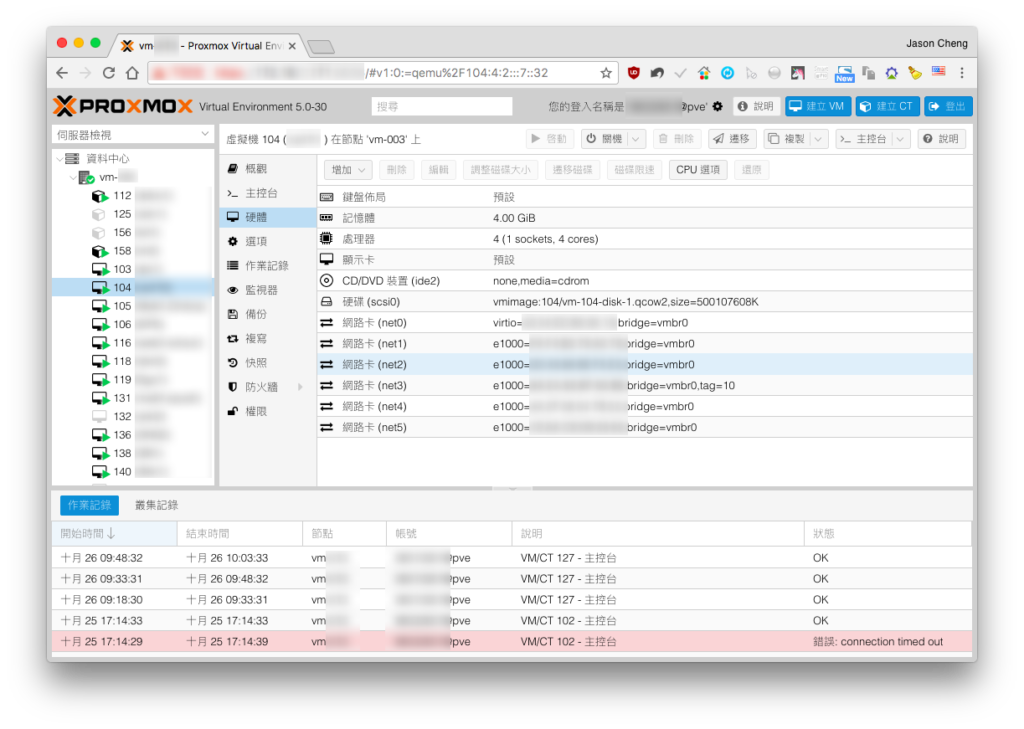Click the 遷移 migrate button
This screenshot has width=1024, height=729.
[731, 138]
